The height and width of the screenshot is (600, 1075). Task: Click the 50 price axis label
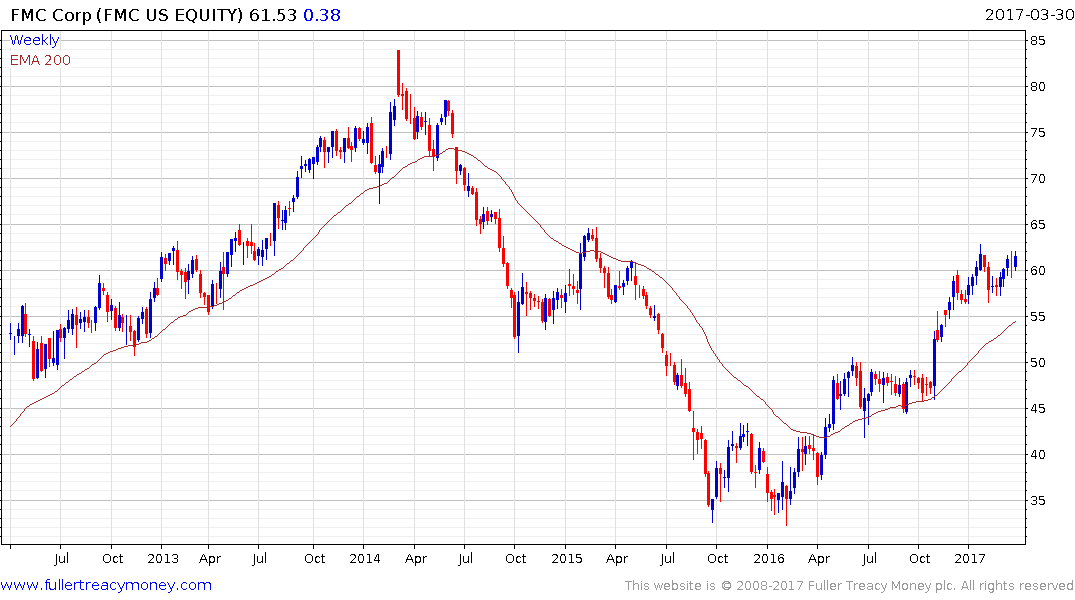[x=1038, y=362]
